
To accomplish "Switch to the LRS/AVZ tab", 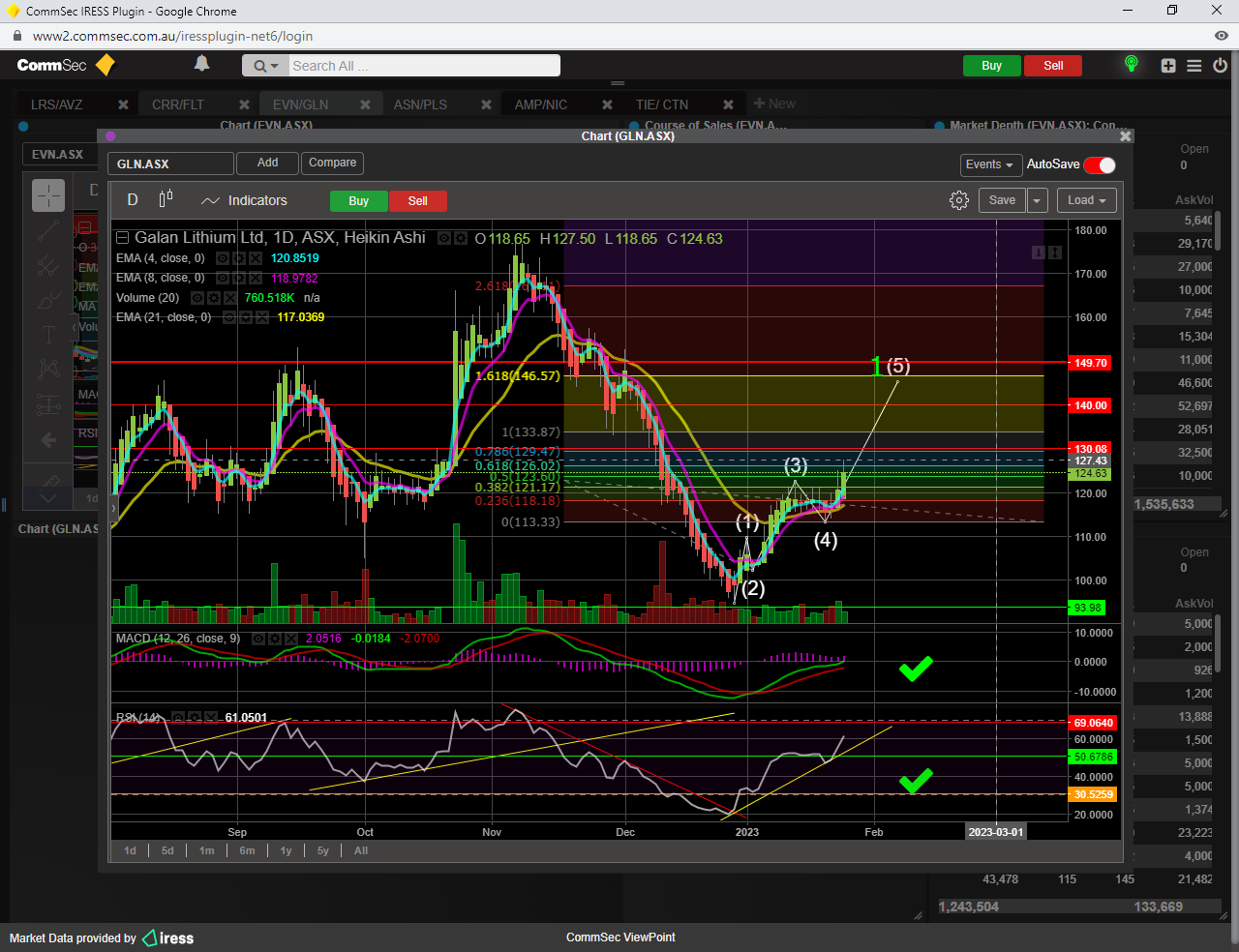I will tap(57, 104).
